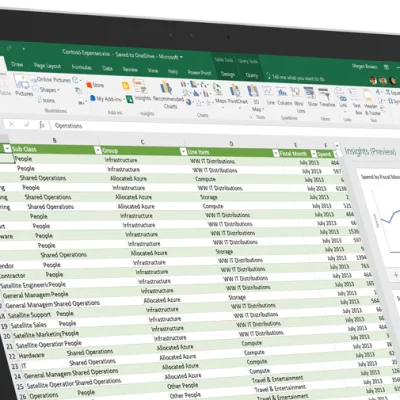
Task: Open the Store add-ins button
Action: pyautogui.click(x=95, y=85)
